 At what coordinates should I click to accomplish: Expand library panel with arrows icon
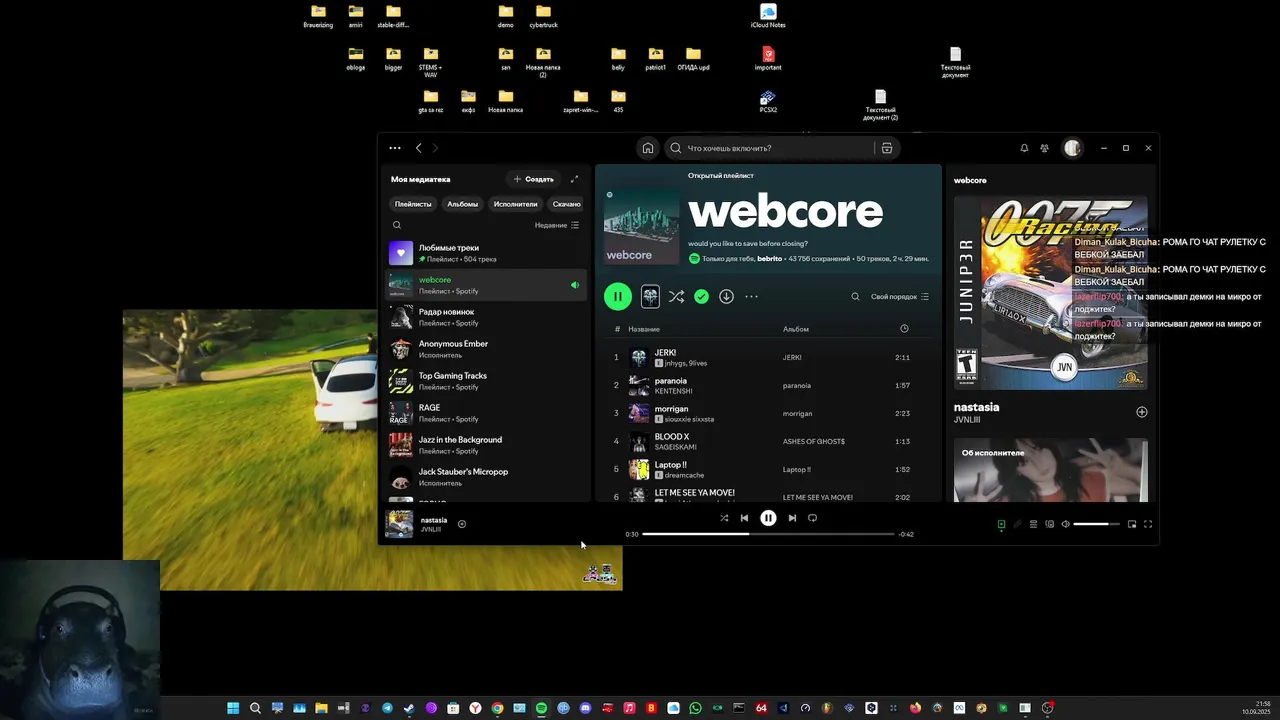pos(574,179)
